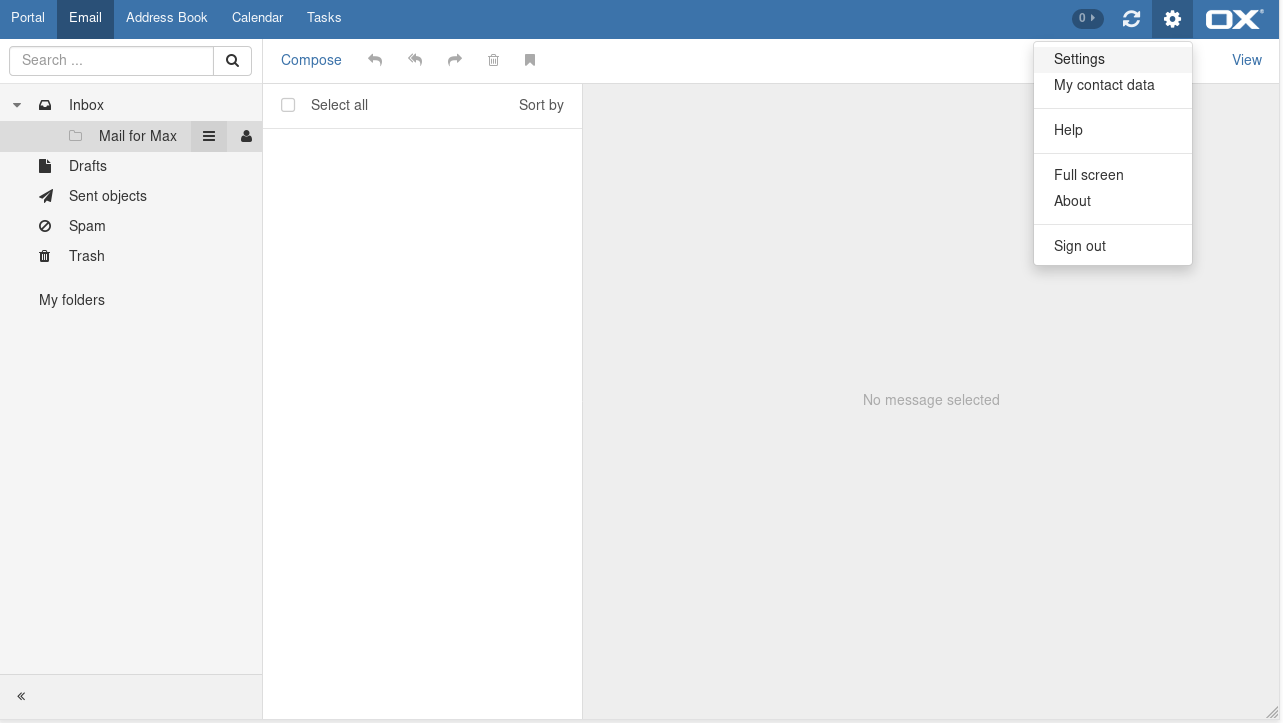Switch to the Calendar tab
Screen dimensions: 1283x723
257,18
